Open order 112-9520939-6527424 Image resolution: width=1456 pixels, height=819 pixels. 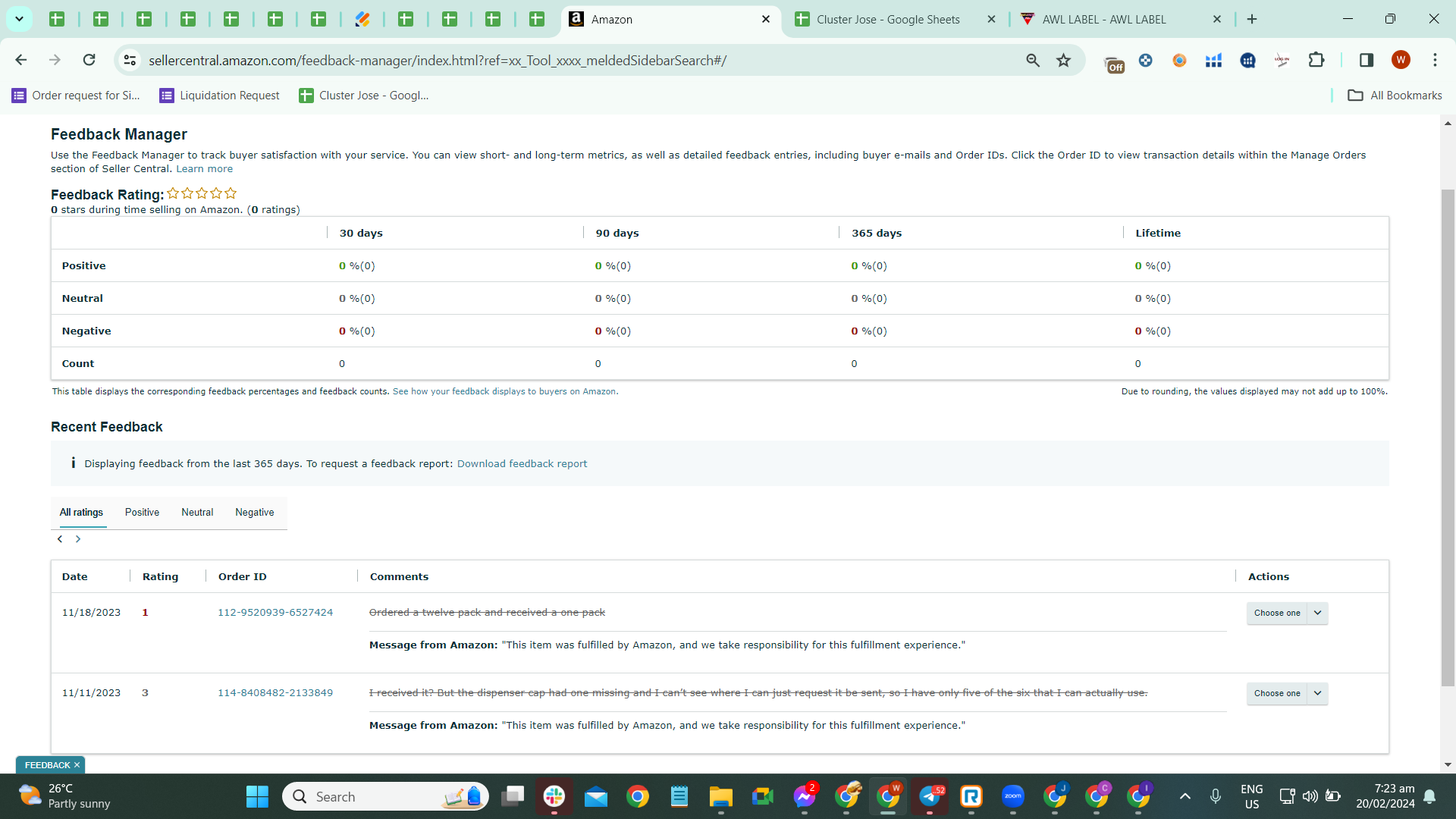pos(275,612)
